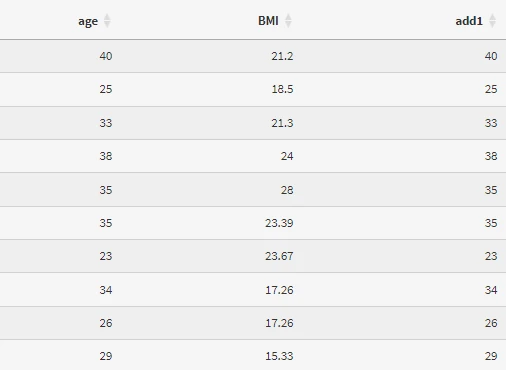This screenshot has width=506, height=370.
Task: Click the add1 cell with value 25
Action: point(491,89)
